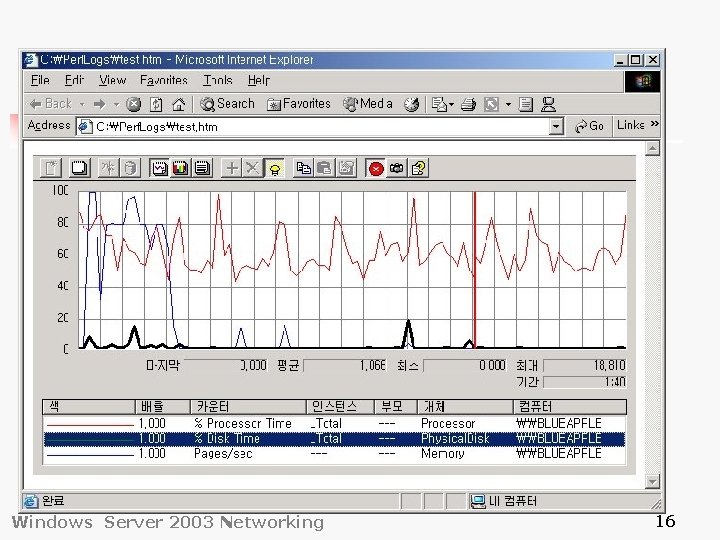
Task: Click the Edit page icon
Action: pyautogui.click(x=491, y=105)
